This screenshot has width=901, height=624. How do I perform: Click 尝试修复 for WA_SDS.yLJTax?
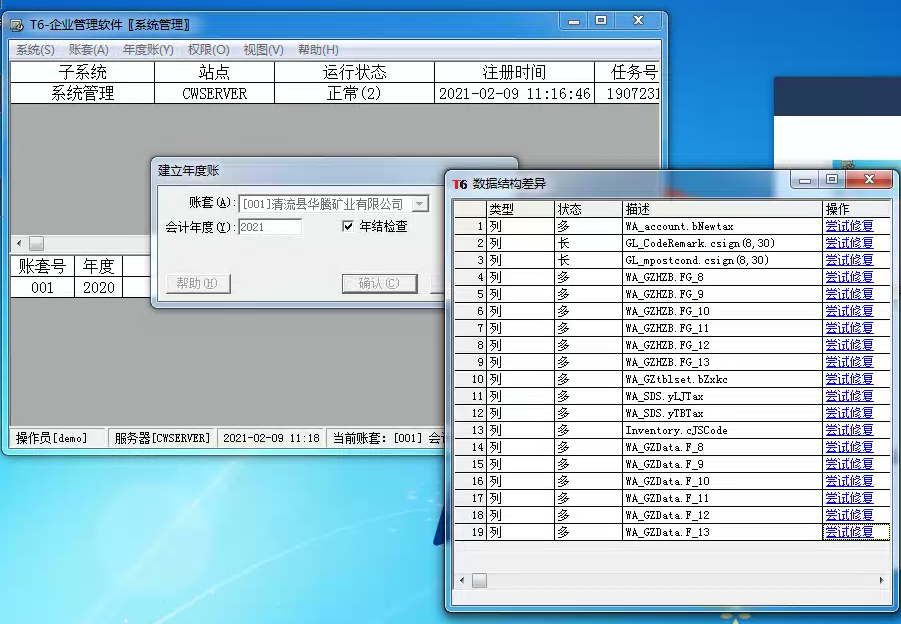(849, 396)
